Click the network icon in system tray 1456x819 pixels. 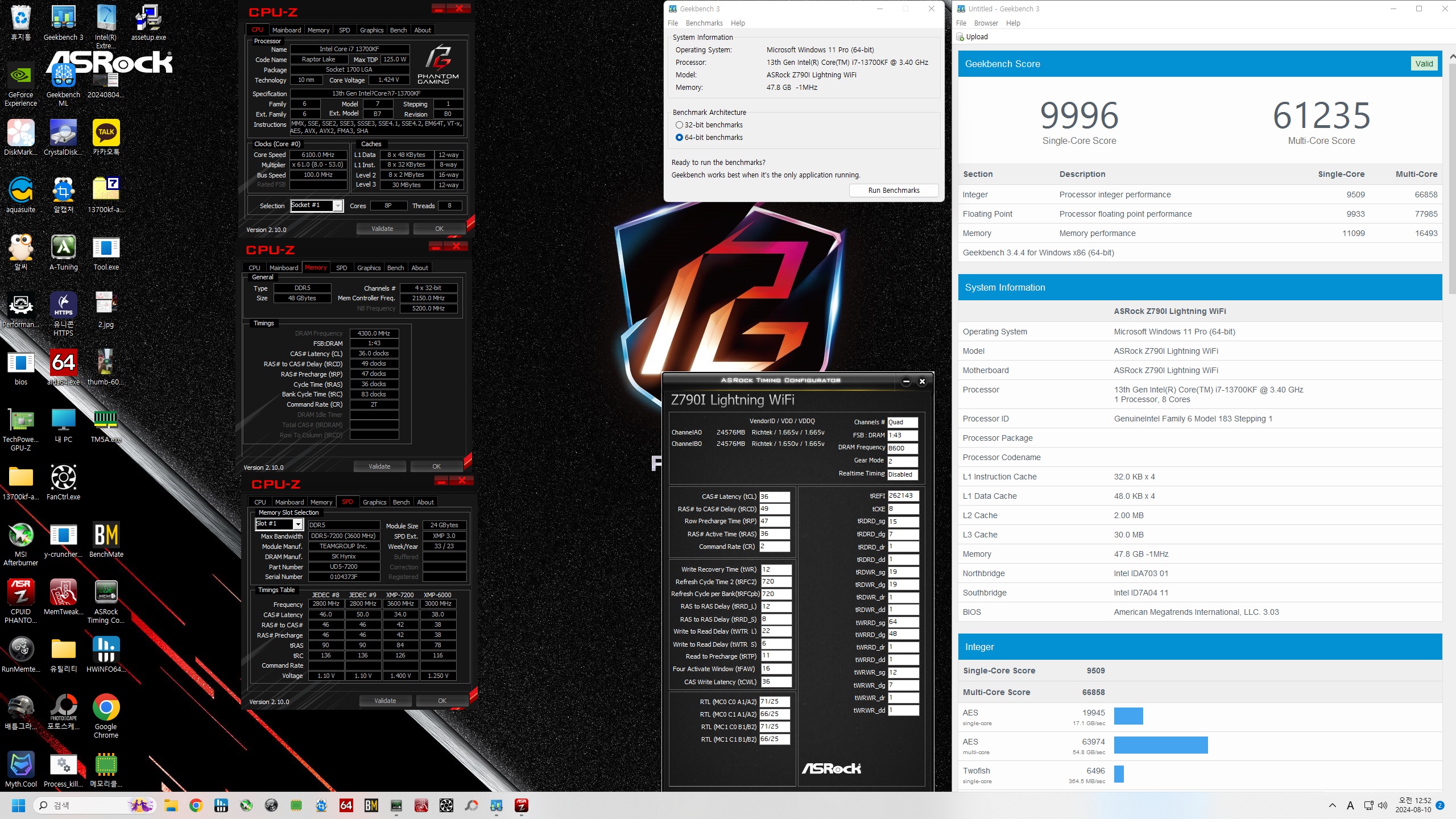tap(1369, 805)
